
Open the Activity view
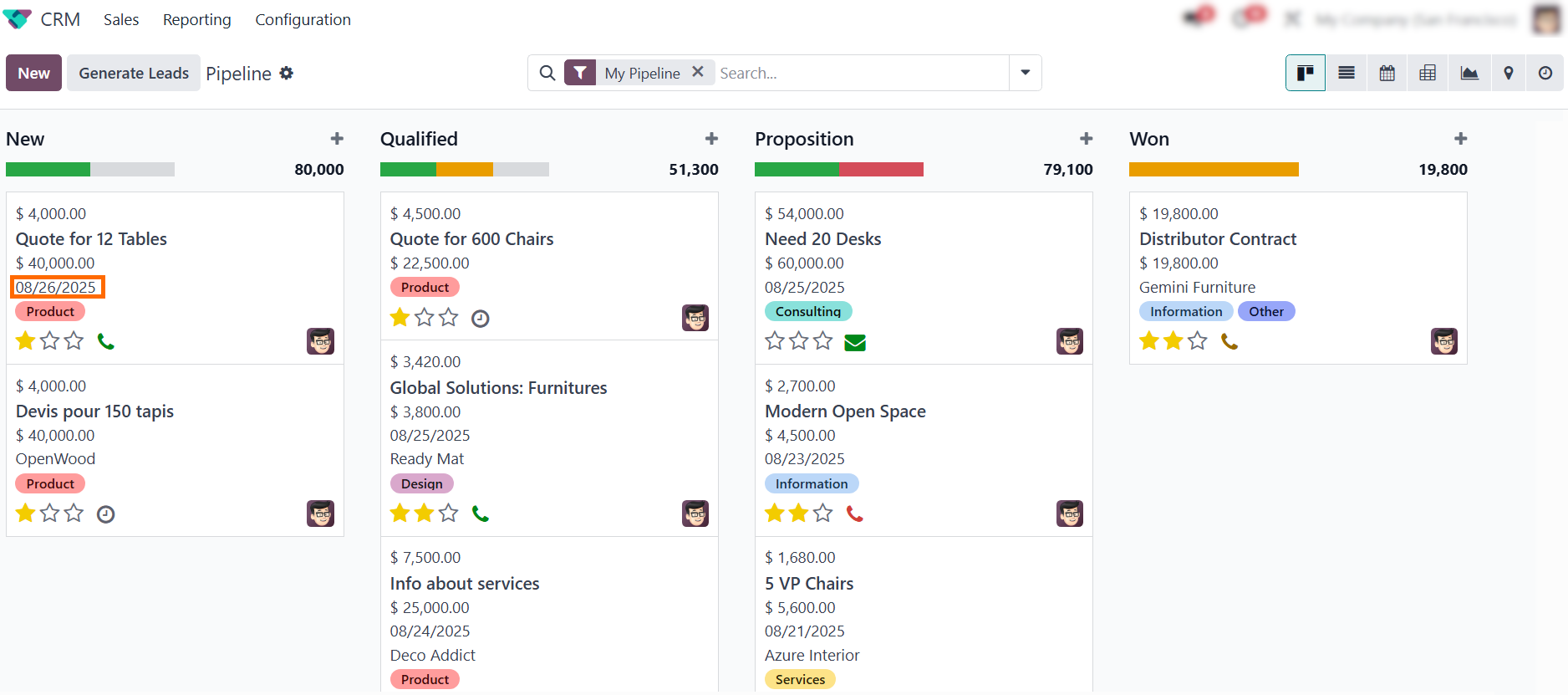(1545, 73)
